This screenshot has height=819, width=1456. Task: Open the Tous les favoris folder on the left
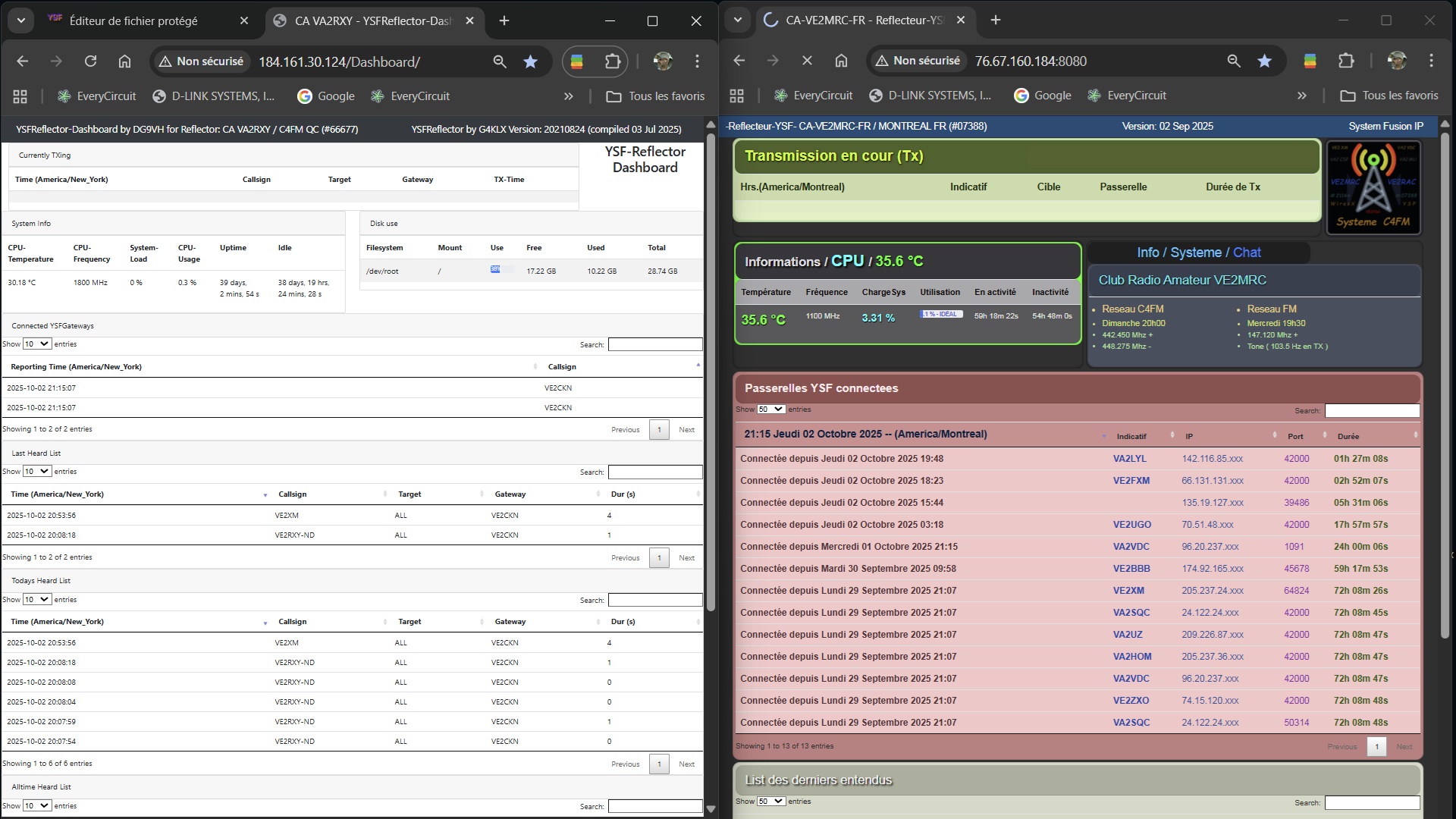pyautogui.click(x=655, y=96)
